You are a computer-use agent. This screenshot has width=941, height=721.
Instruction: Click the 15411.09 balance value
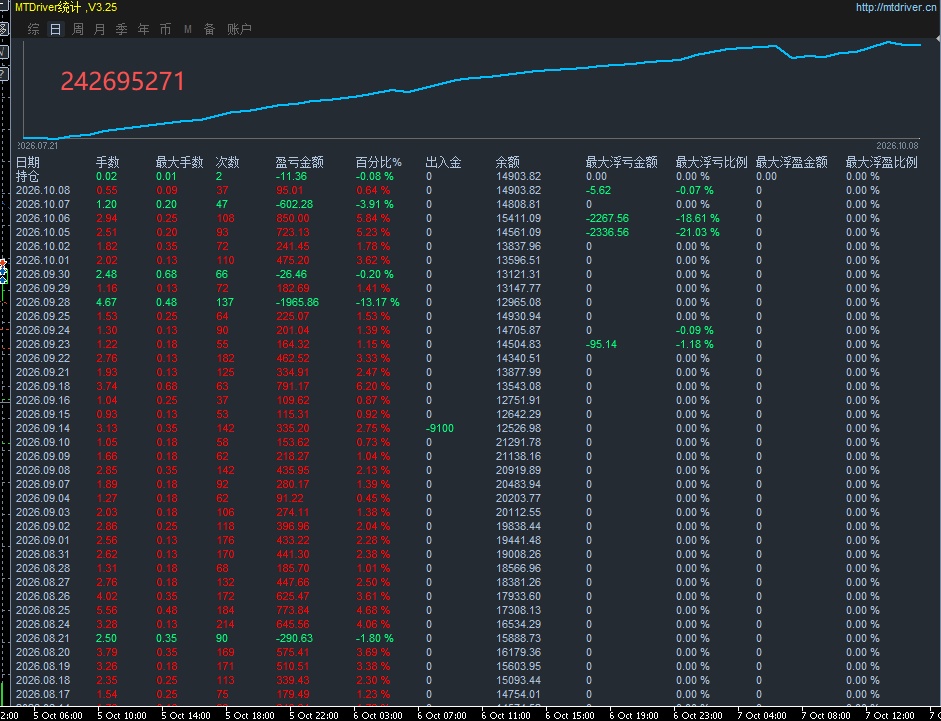(519, 218)
